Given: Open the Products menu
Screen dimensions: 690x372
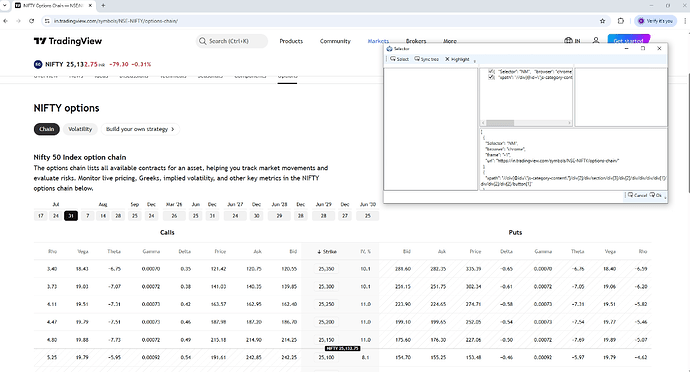Looking at the screenshot, I should (x=291, y=41).
